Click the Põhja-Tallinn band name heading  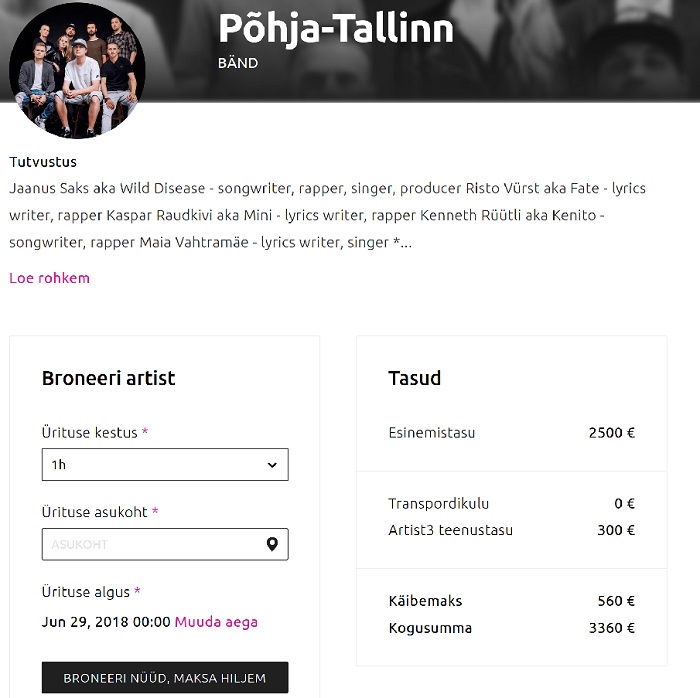coord(336,29)
